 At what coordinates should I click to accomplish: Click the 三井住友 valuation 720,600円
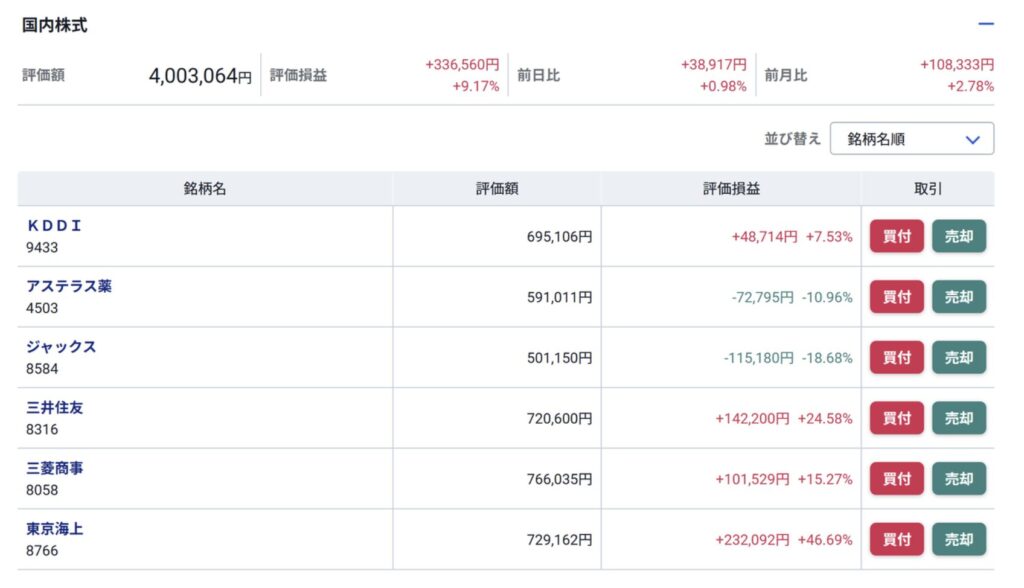tap(560, 419)
